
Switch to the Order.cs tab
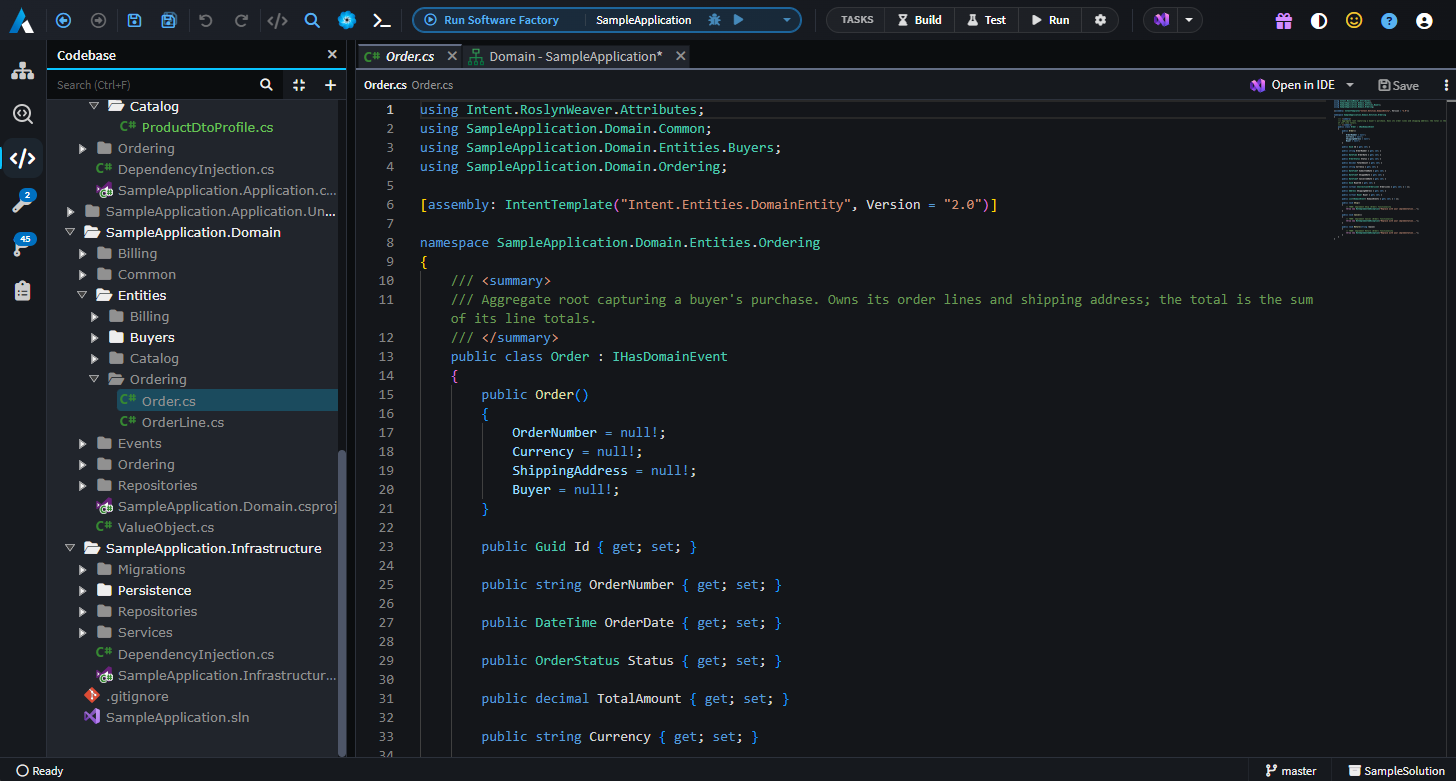(x=410, y=56)
